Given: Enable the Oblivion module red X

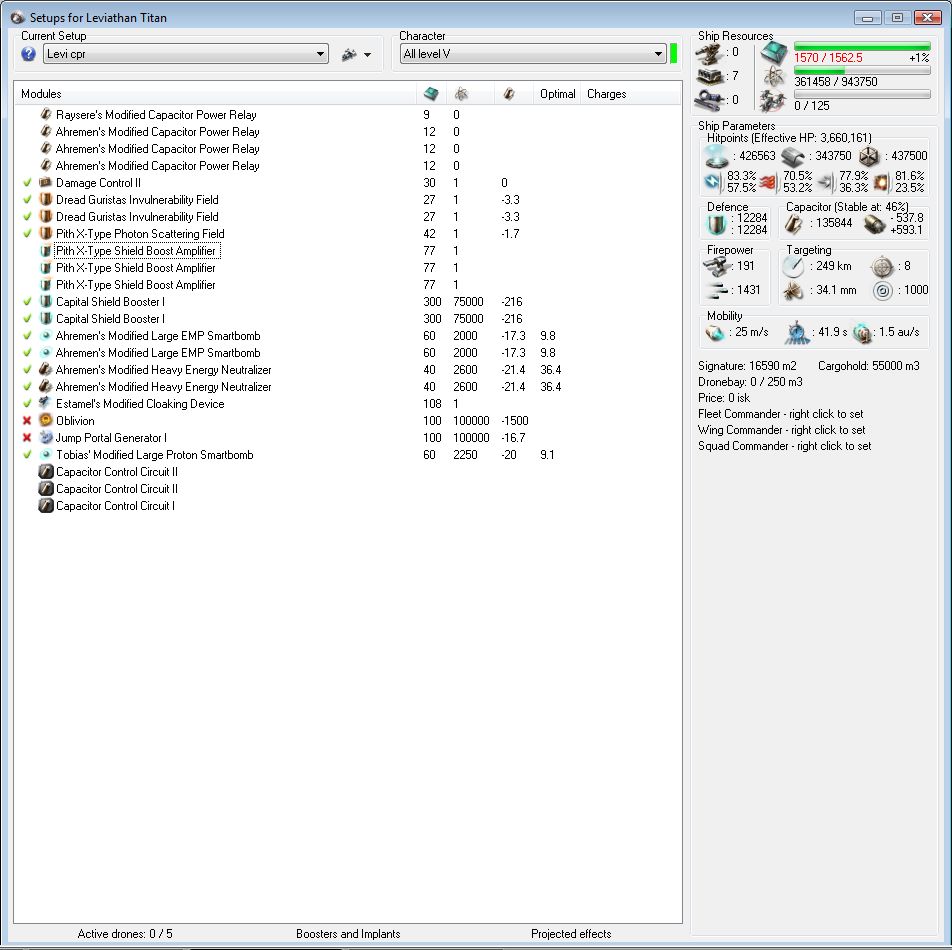Looking at the screenshot, I should 27,421.
